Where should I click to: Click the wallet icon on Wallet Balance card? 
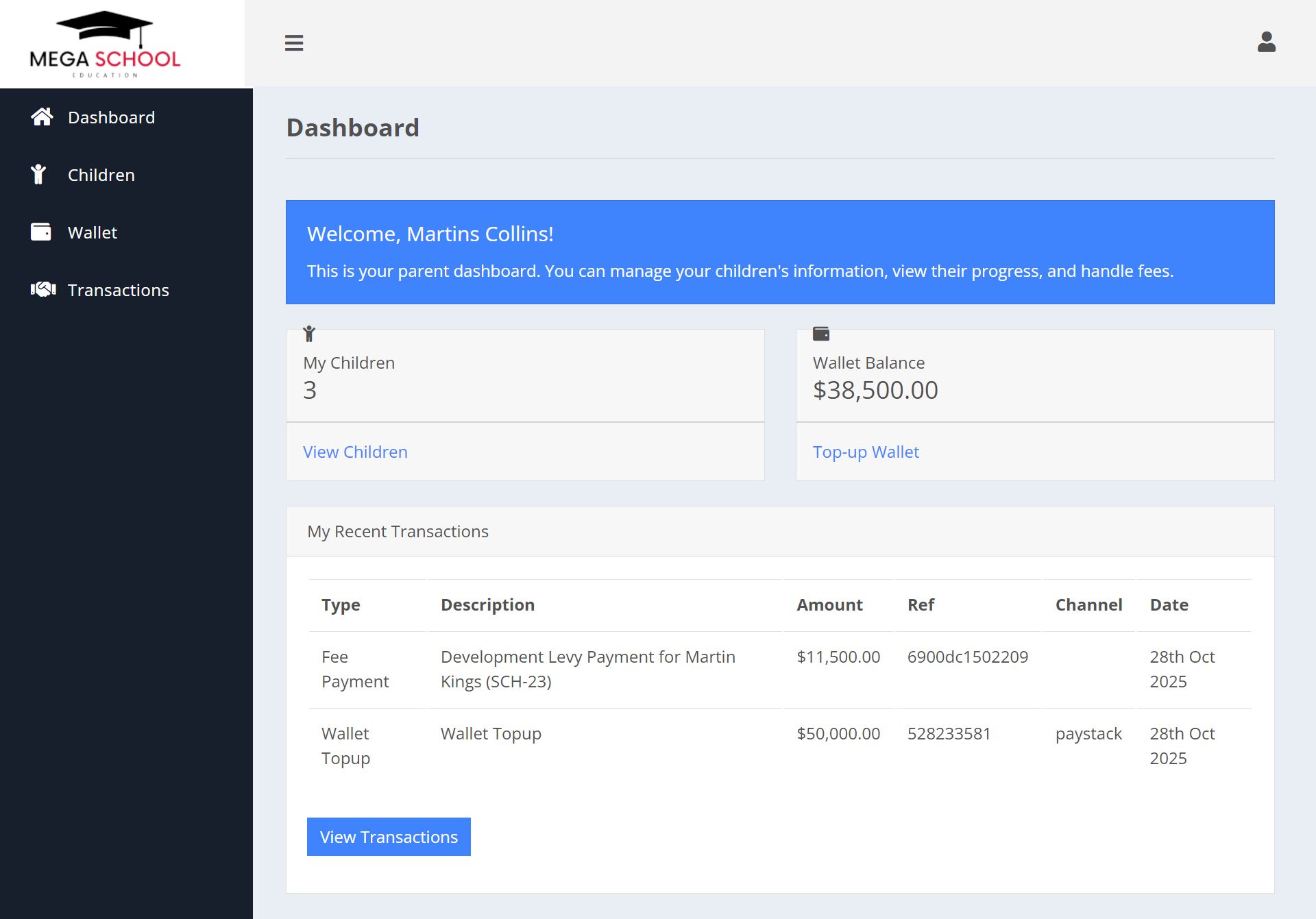pos(820,334)
